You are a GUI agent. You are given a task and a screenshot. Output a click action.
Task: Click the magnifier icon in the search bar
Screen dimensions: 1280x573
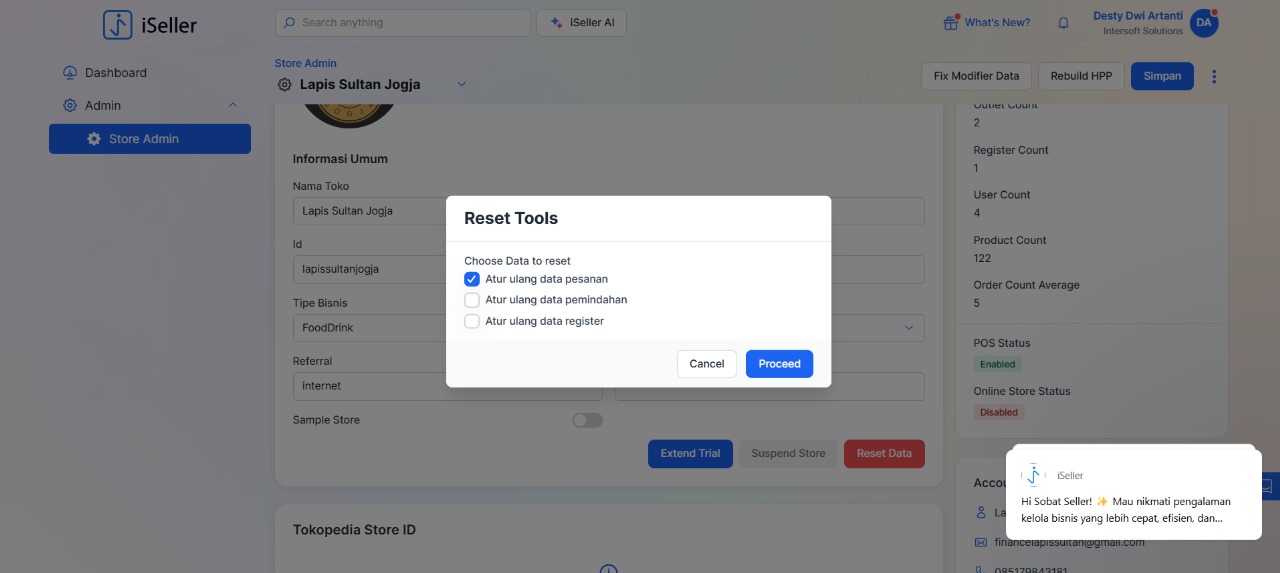click(290, 23)
